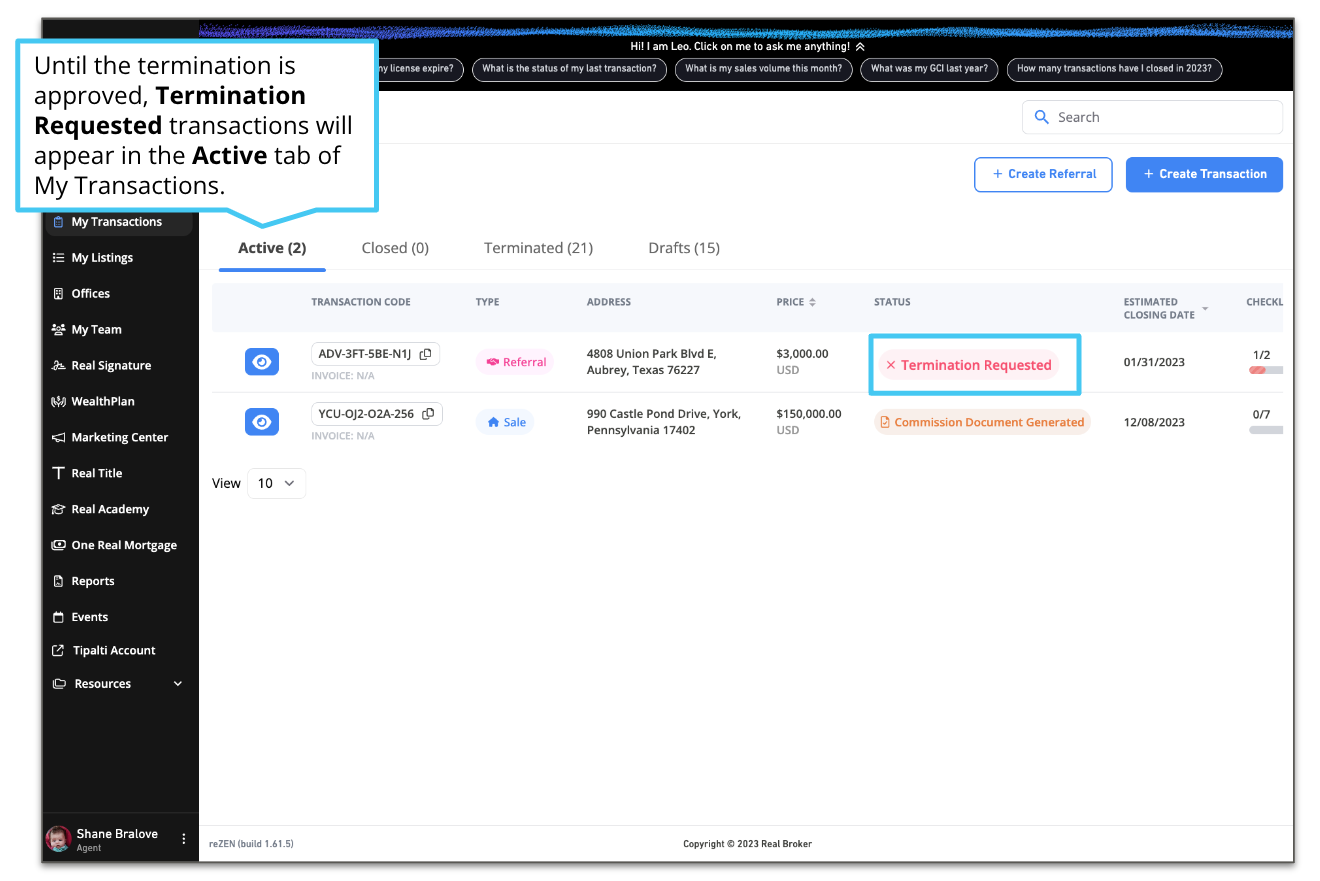Go to the Tipalti Account page
The height and width of the screenshot is (881, 1320).
(113, 650)
